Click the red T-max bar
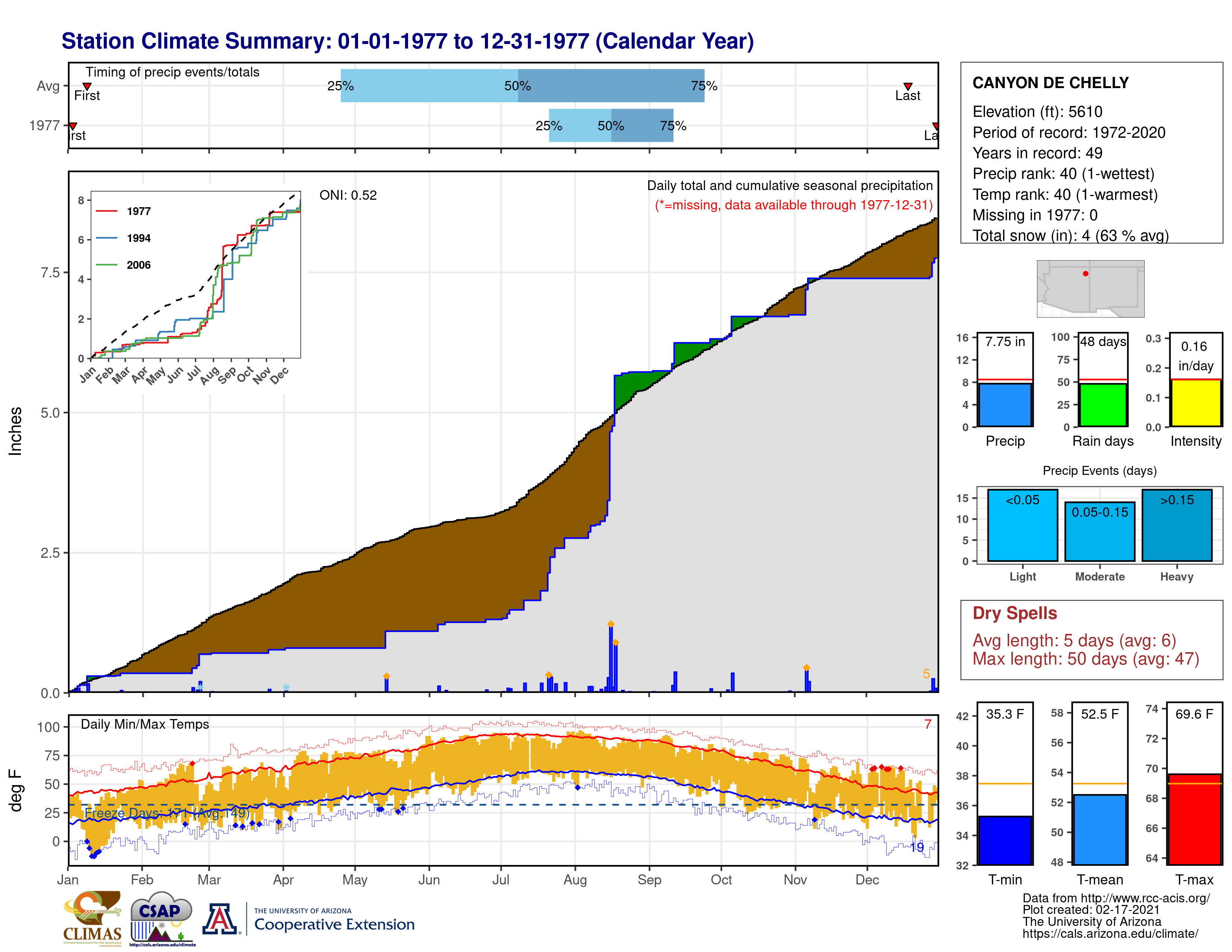Image resolution: width=1232 pixels, height=952 pixels. pyautogui.click(x=1194, y=819)
